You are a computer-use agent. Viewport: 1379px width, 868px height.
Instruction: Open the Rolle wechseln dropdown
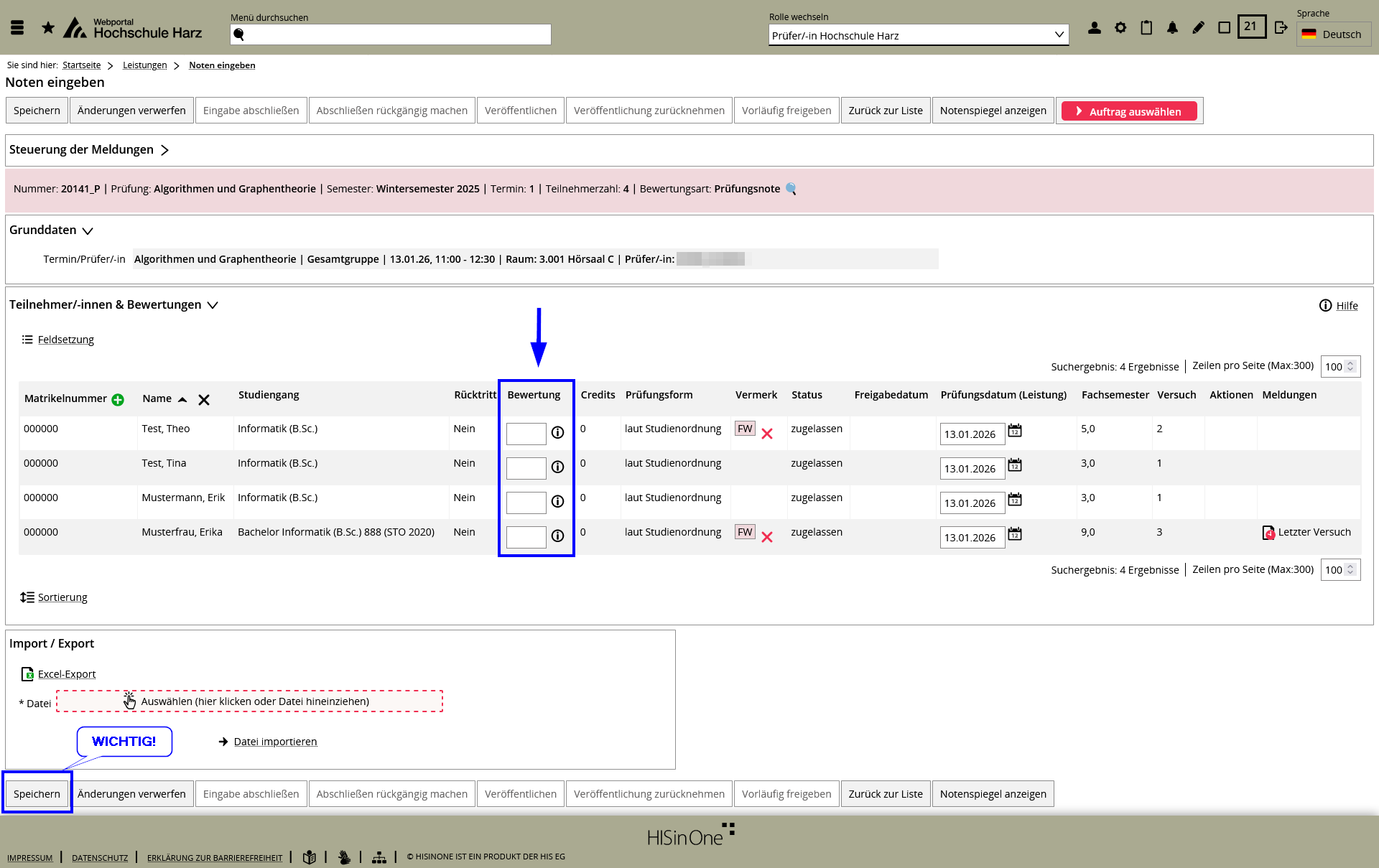pos(918,35)
